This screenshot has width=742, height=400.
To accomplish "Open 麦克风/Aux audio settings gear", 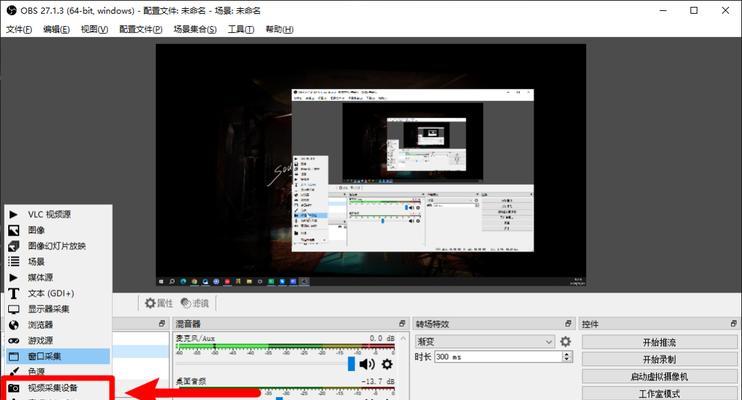I will (x=387, y=364).
